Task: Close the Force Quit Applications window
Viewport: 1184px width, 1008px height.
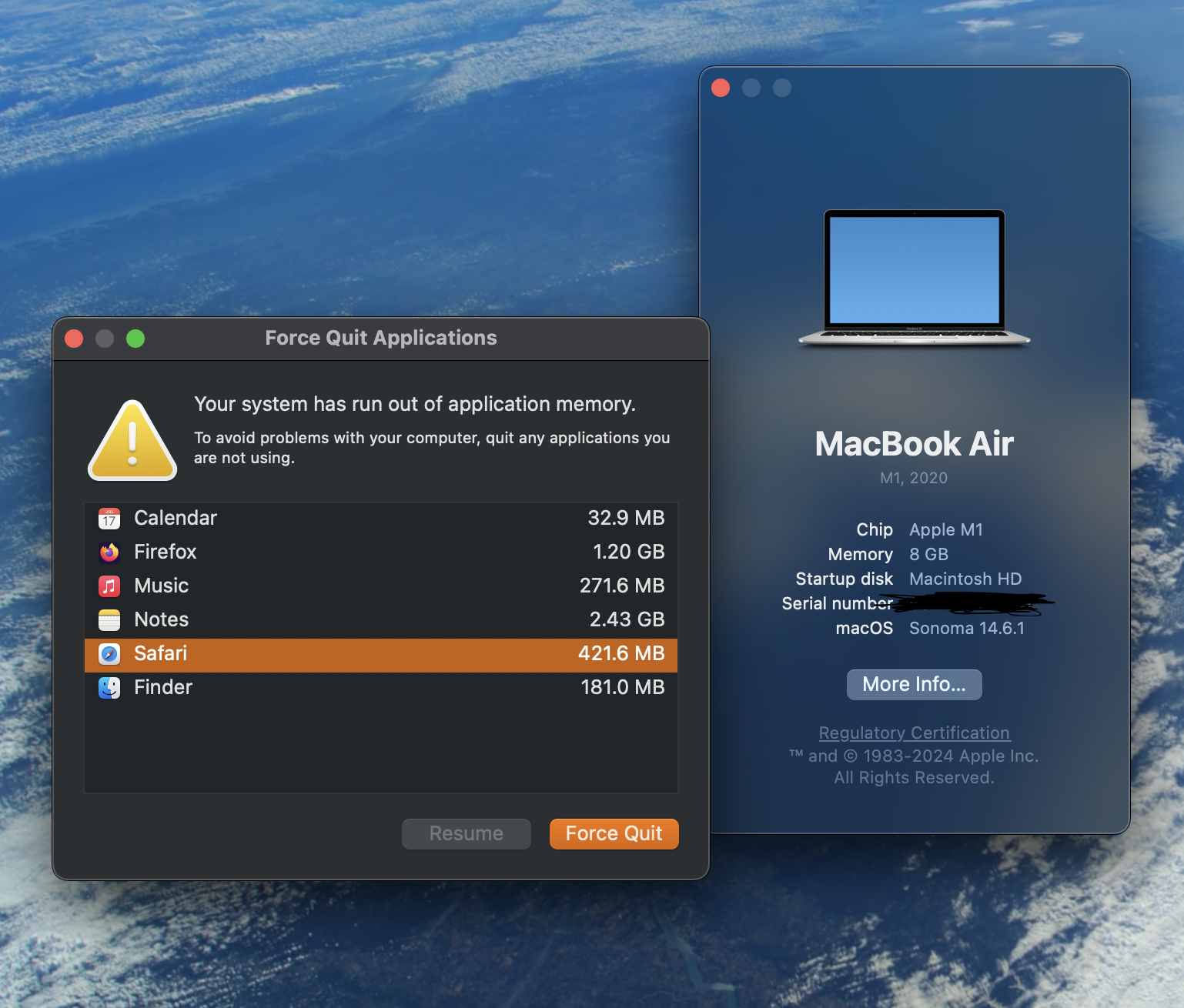Action: pos(74,339)
